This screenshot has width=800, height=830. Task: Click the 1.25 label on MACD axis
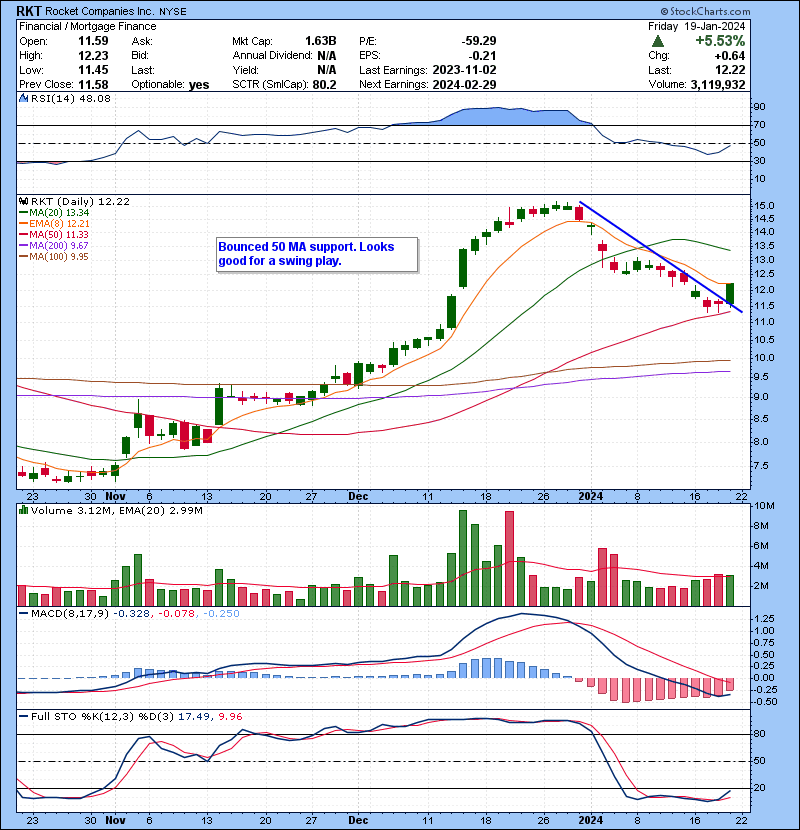pos(764,619)
